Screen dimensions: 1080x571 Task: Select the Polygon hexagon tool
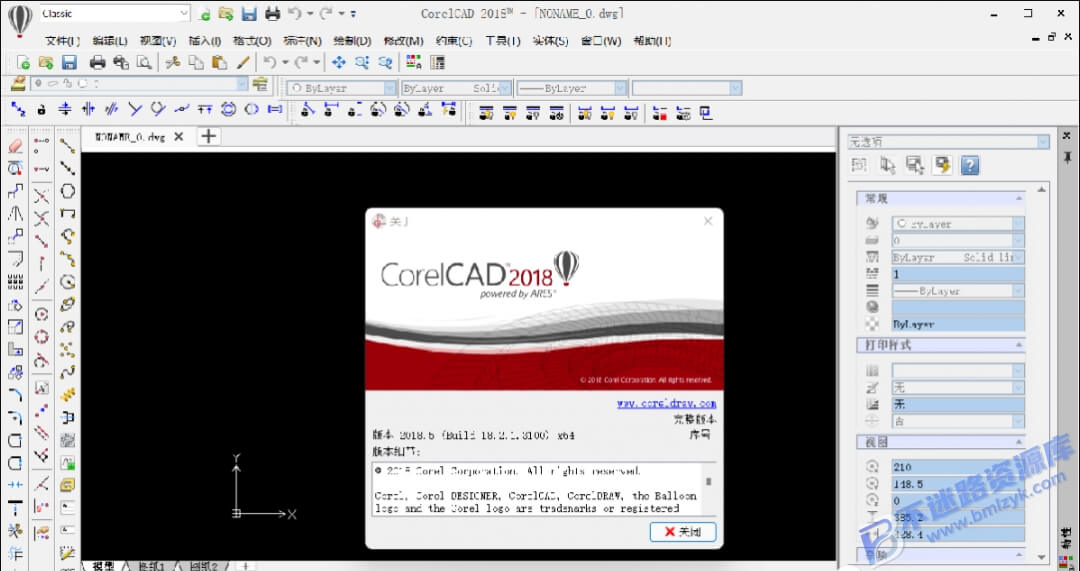coord(68,191)
